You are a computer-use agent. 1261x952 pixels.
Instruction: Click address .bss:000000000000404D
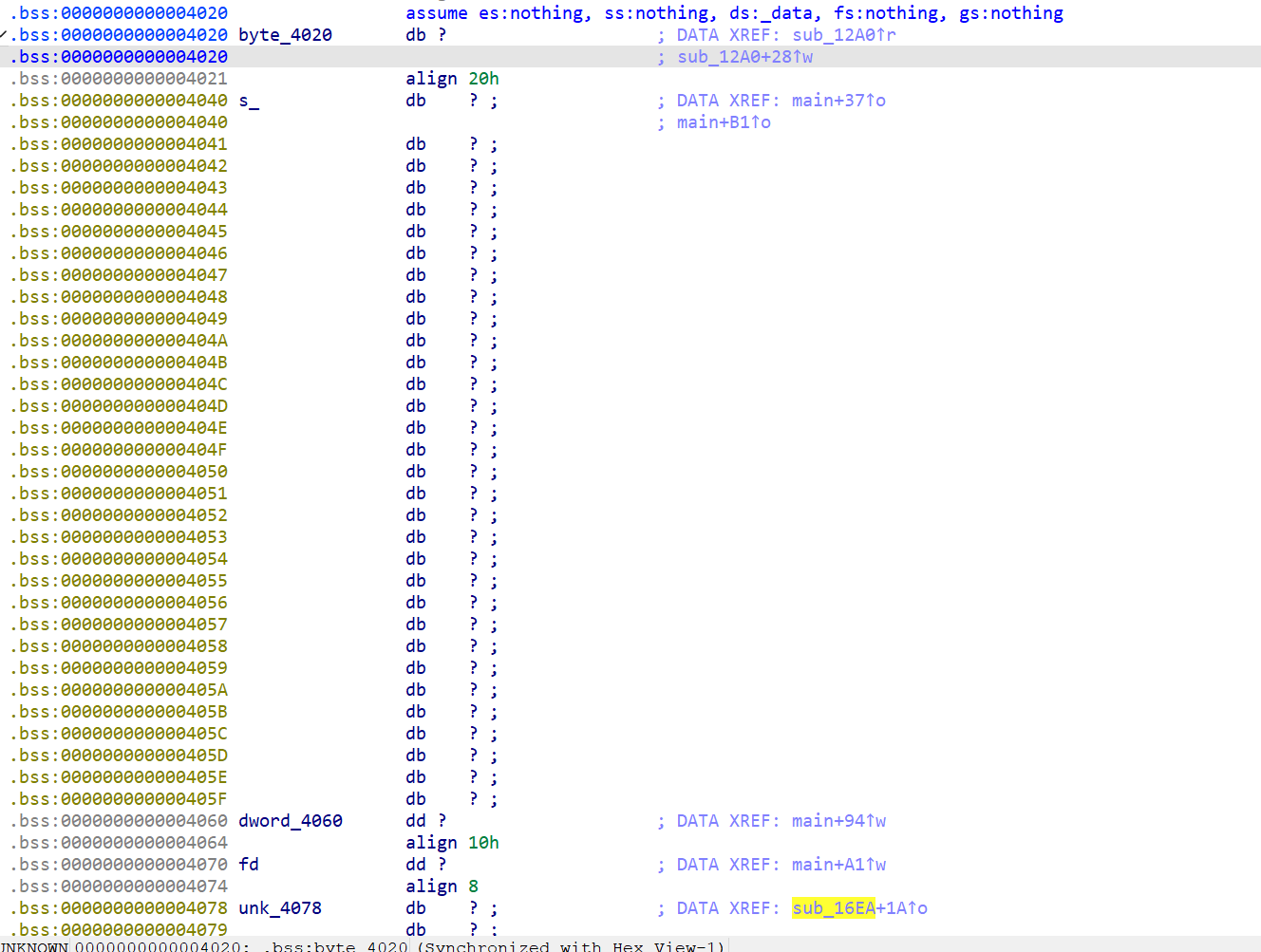pos(119,406)
